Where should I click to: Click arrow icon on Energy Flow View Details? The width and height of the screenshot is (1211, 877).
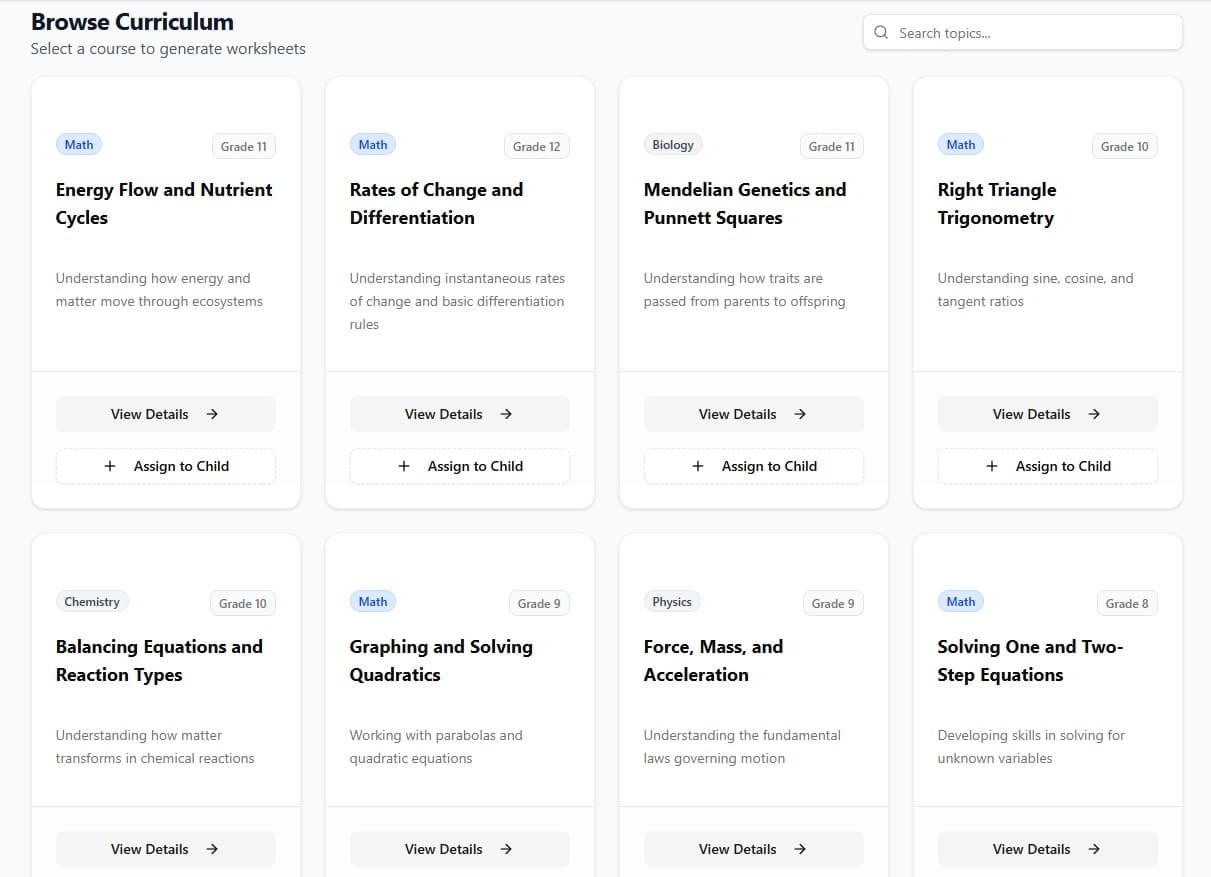212,414
